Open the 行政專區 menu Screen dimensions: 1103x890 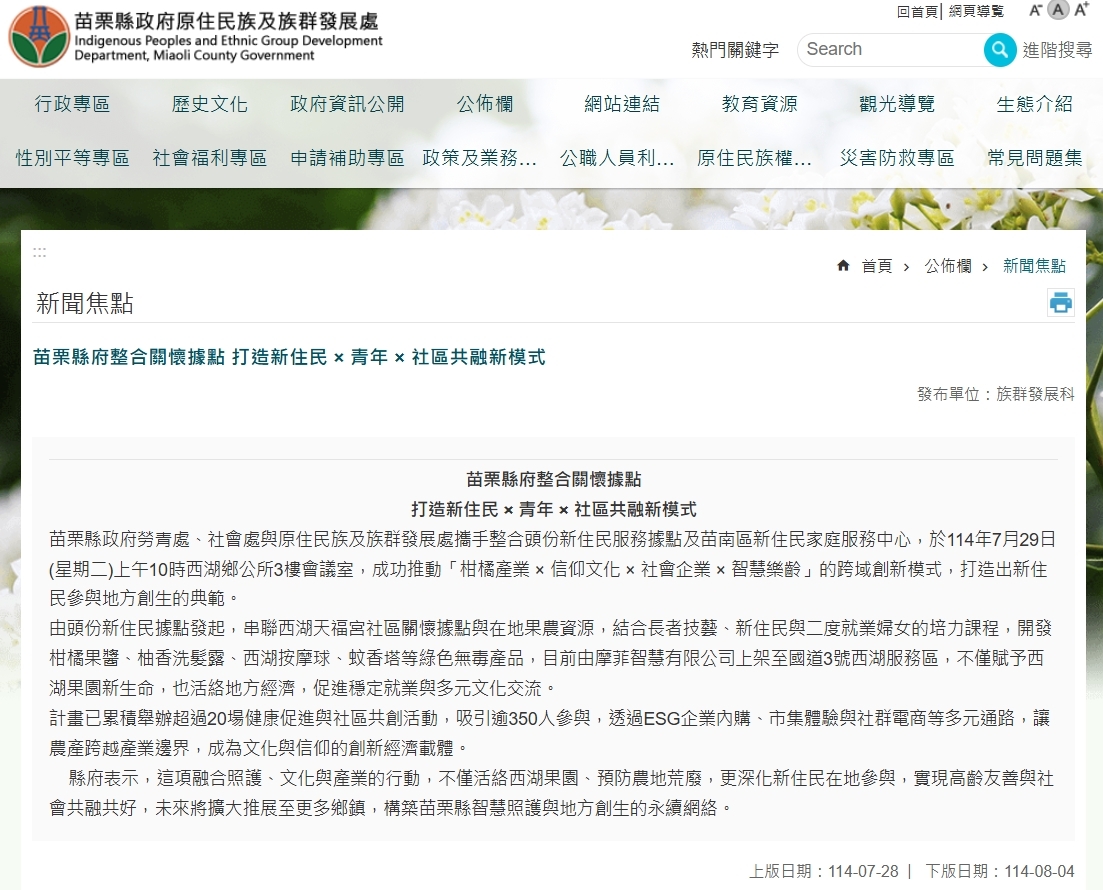[x=72, y=104]
